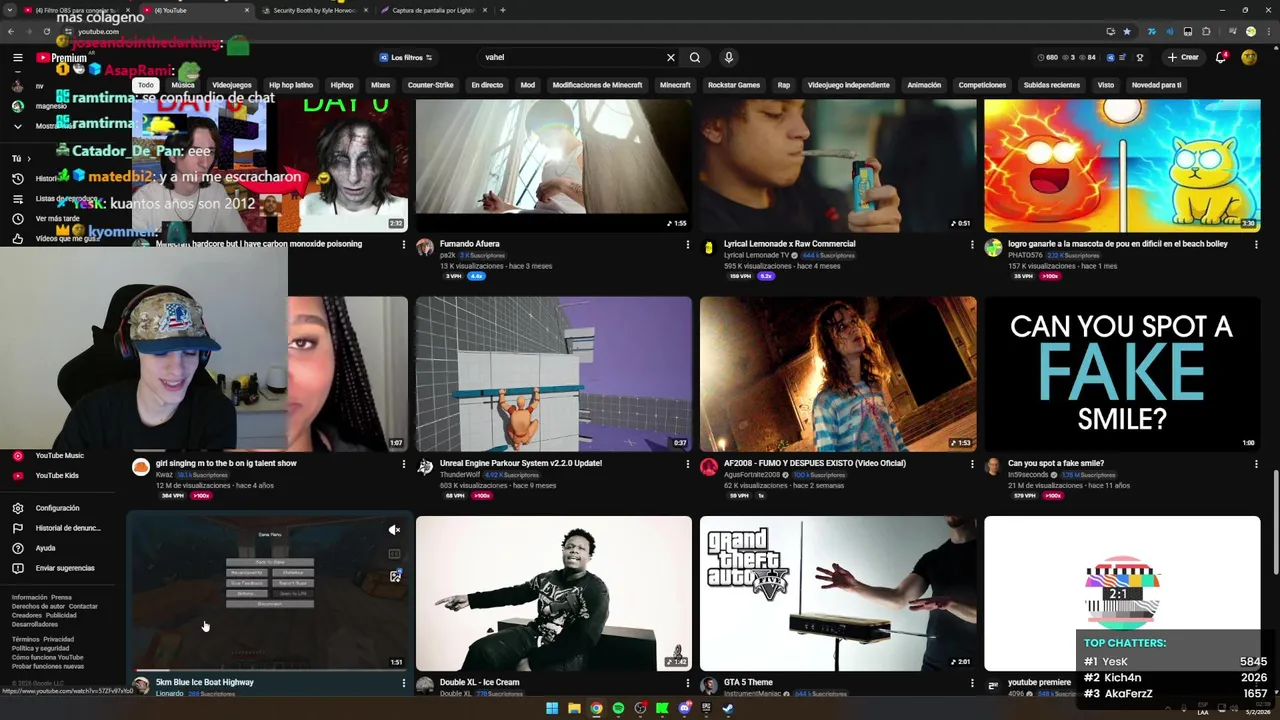Filter by the Rockstar Games chip

(734, 85)
